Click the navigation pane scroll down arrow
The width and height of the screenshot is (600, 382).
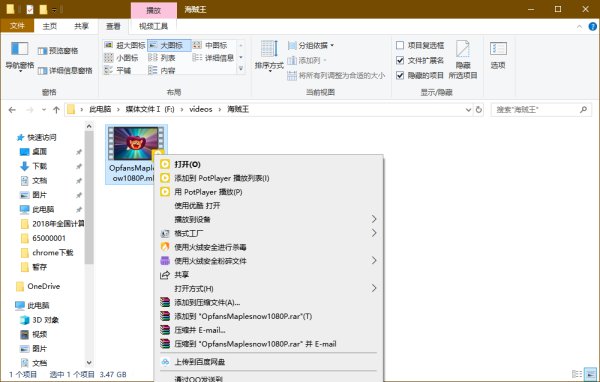[x=89, y=362]
